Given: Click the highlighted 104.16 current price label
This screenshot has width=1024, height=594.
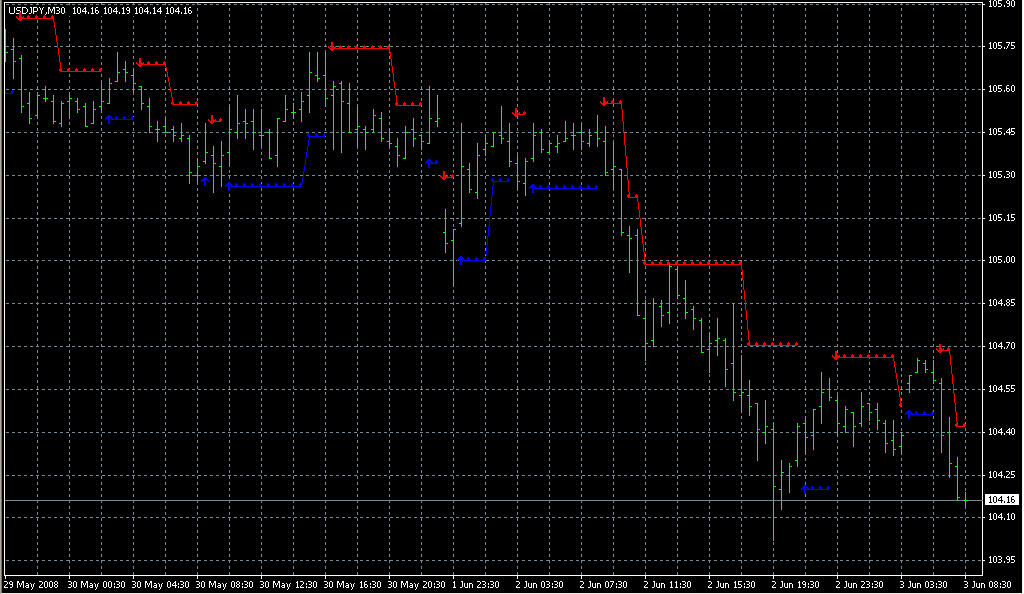Looking at the screenshot, I should coord(1001,499).
